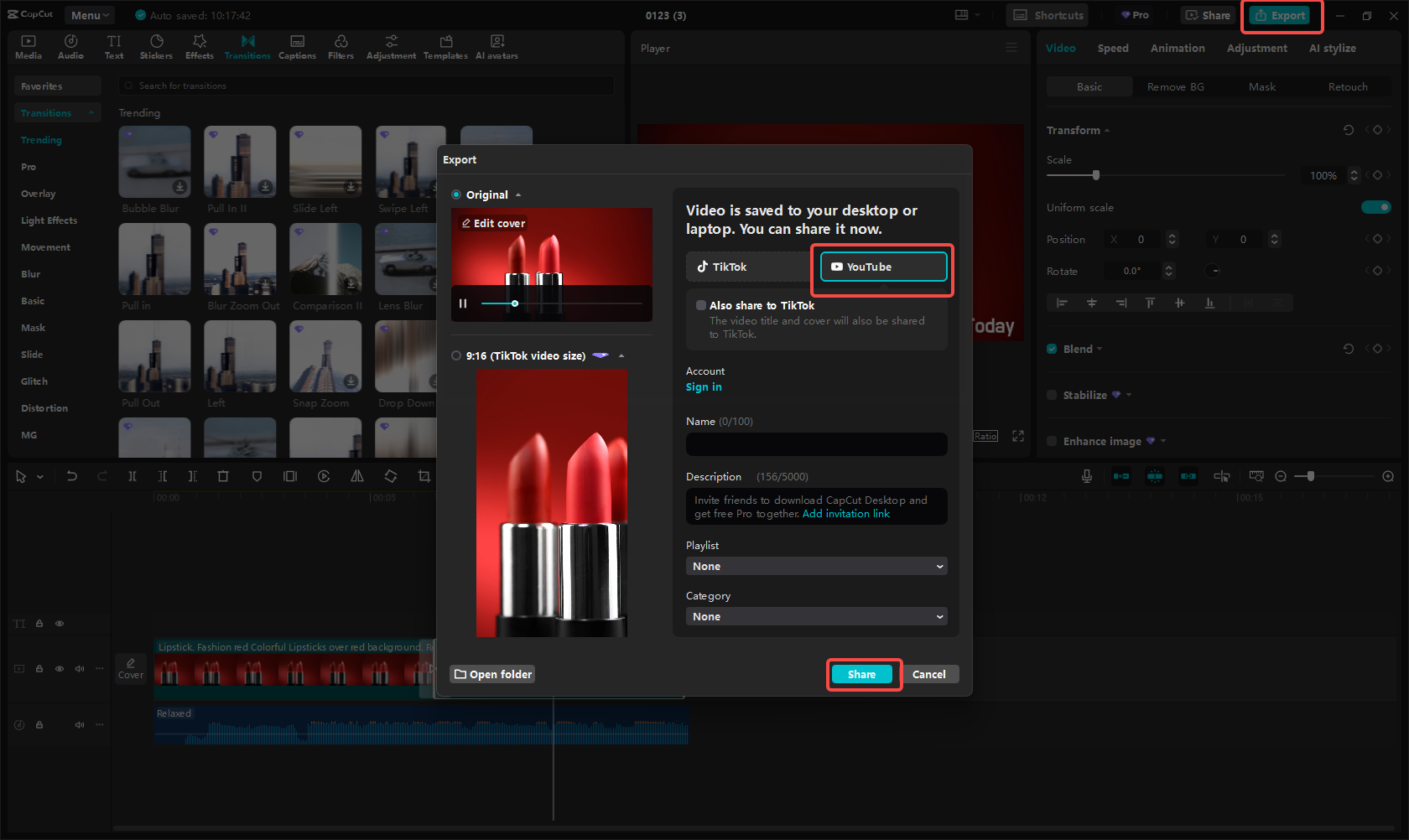Click the Sign in account link
The height and width of the screenshot is (840, 1409).
[x=703, y=387]
